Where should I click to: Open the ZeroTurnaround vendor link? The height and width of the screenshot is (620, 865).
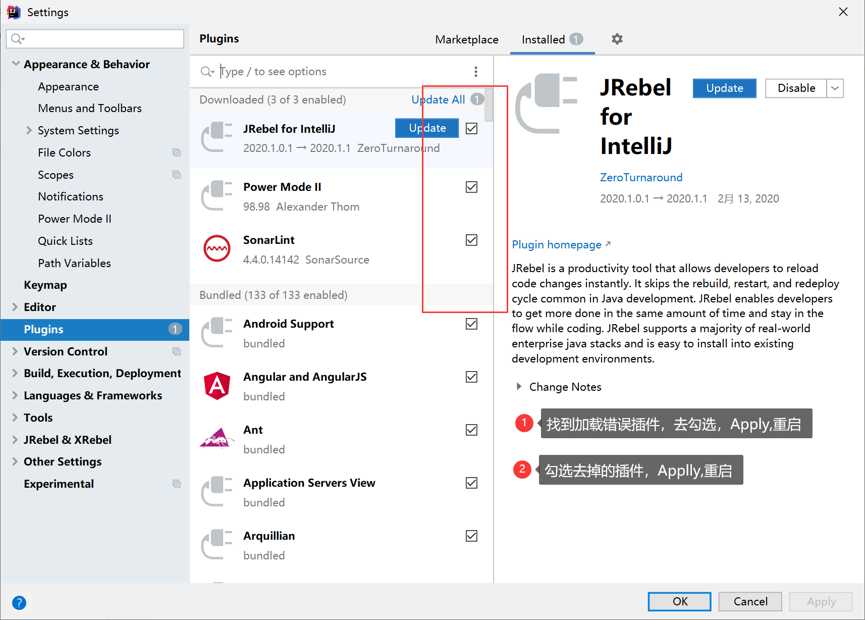click(641, 177)
